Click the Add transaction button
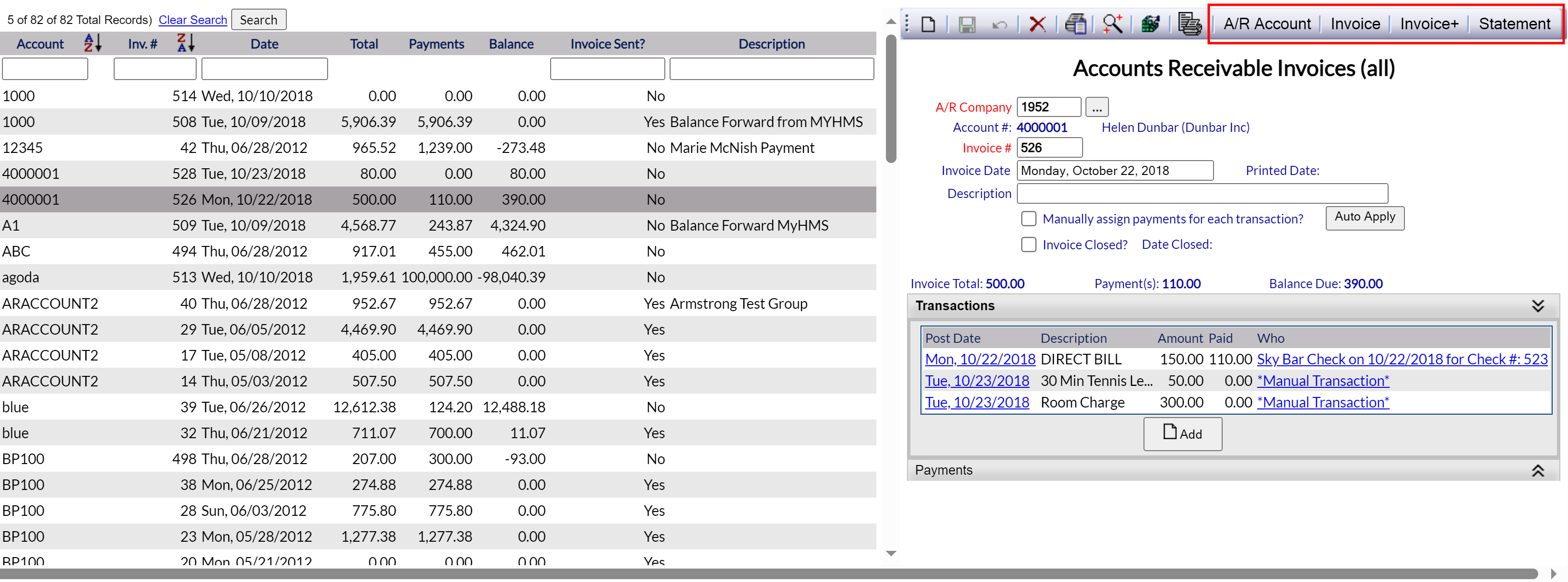1568x582 pixels. coord(1182,433)
